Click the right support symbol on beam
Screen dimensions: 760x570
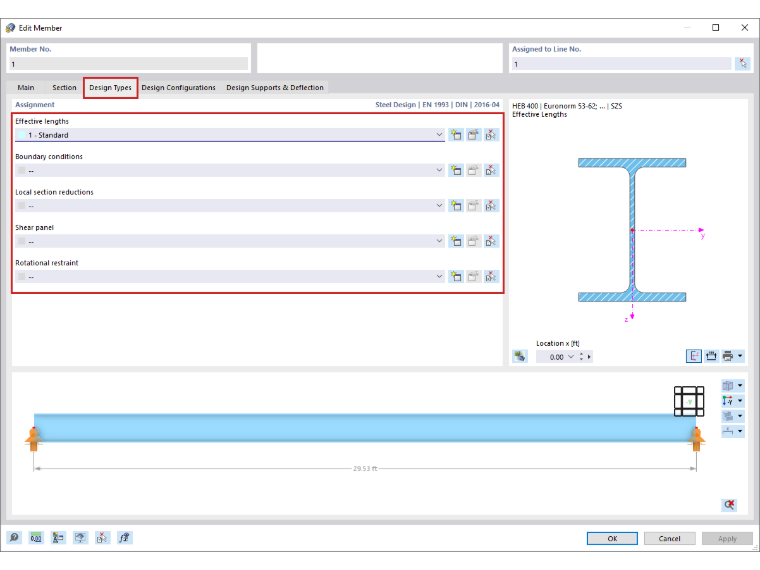point(697,440)
